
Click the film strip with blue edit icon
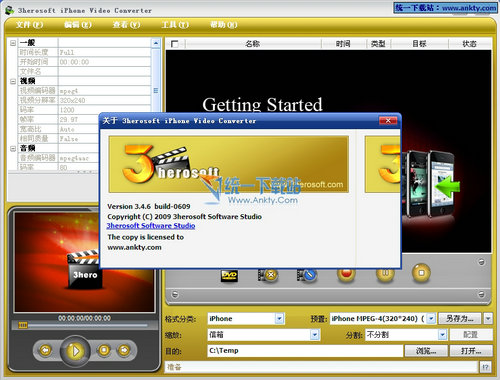307,275
